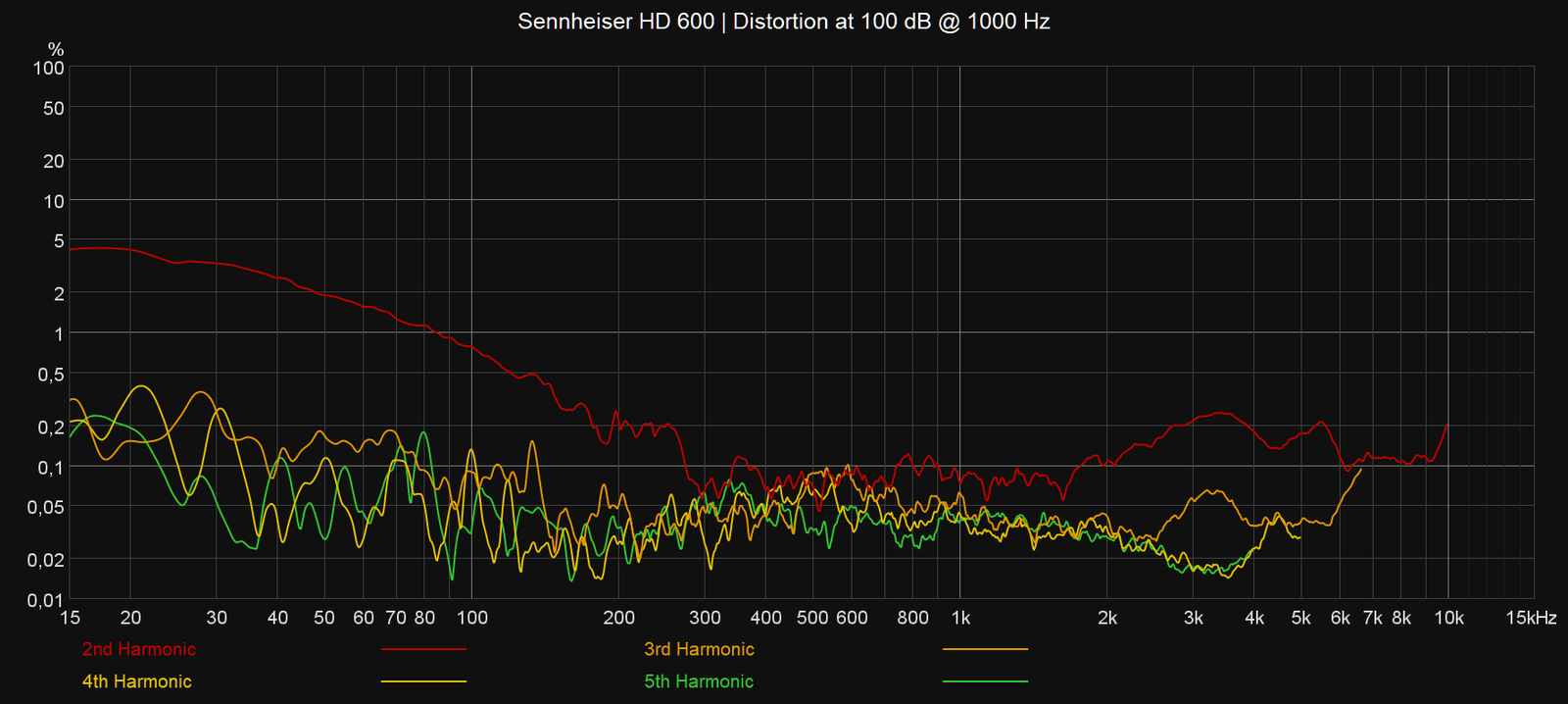
Task: Click the 2nd Harmonic legend label
Action: [x=138, y=649]
